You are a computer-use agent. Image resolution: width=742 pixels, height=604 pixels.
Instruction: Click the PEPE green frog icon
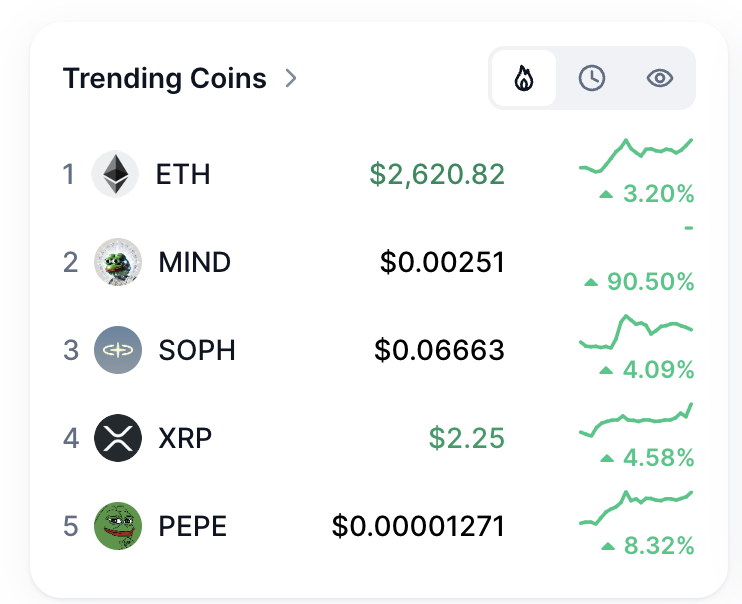(117, 526)
